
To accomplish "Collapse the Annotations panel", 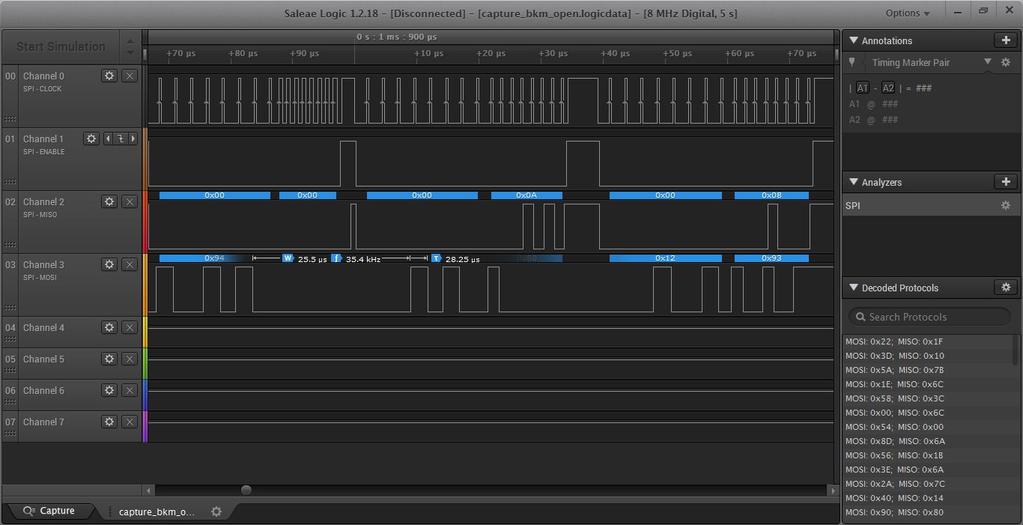I will click(x=853, y=40).
